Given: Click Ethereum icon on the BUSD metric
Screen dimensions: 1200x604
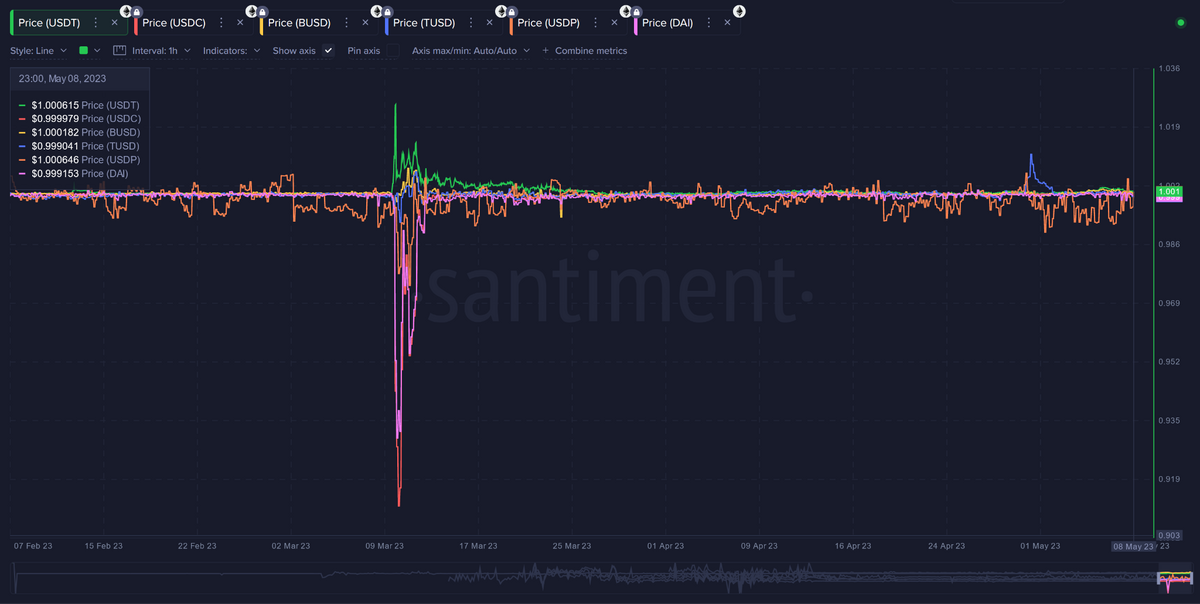Looking at the screenshot, I should [x=376, y=10].
